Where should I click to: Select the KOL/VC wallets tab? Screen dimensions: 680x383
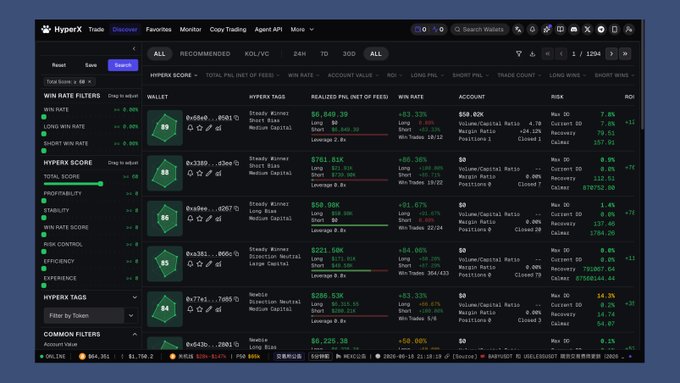pos(257,54)
